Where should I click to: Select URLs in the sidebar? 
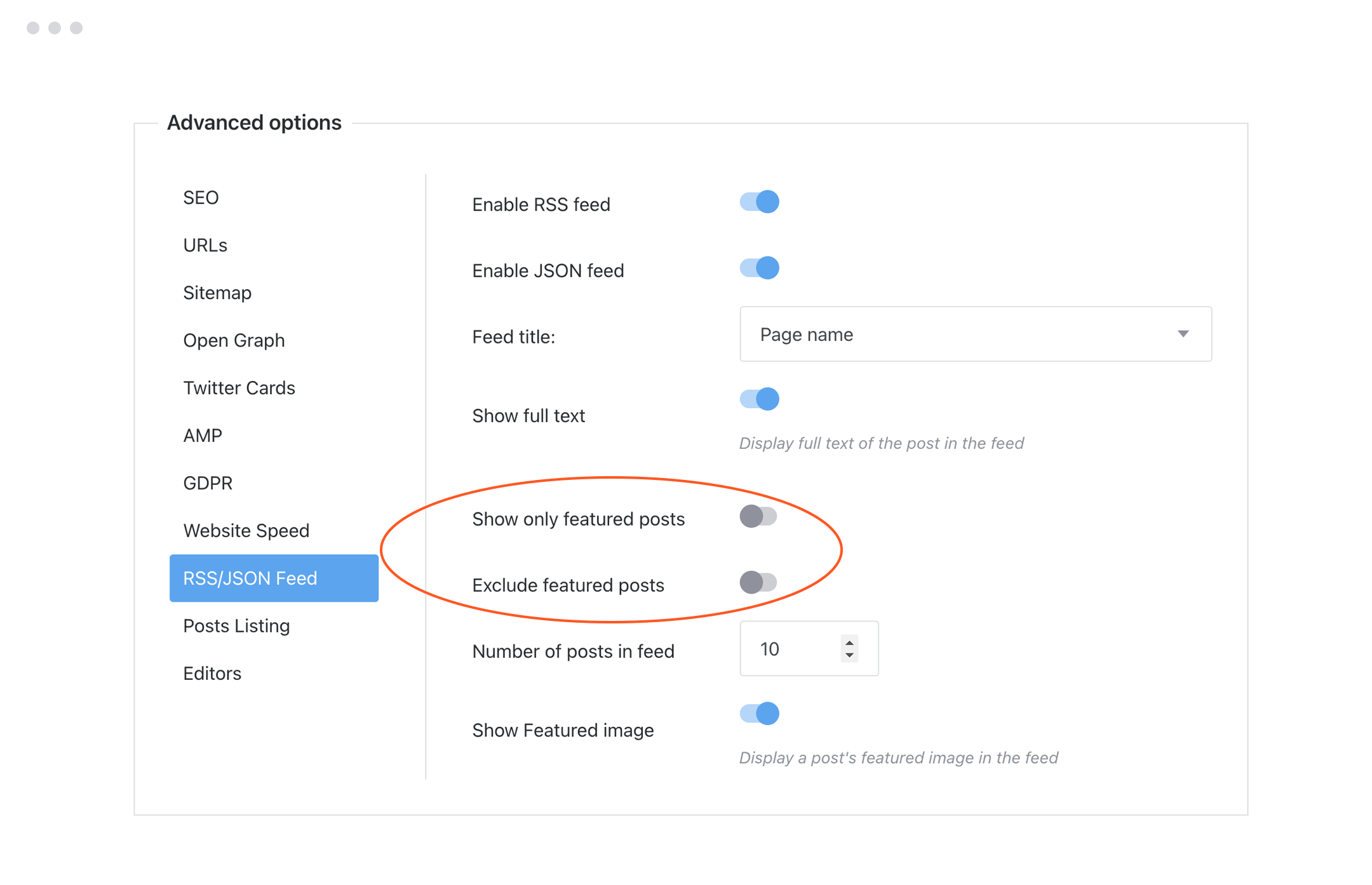pos(205,245)
